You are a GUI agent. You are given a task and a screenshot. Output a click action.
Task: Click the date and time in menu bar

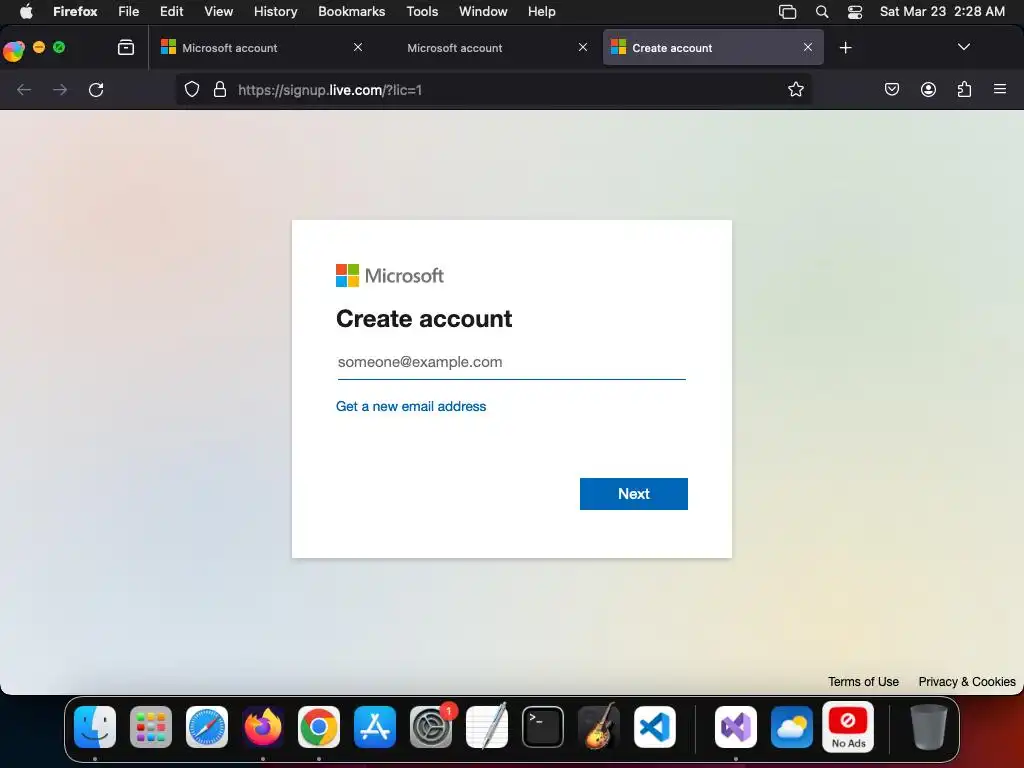(942, 11)
